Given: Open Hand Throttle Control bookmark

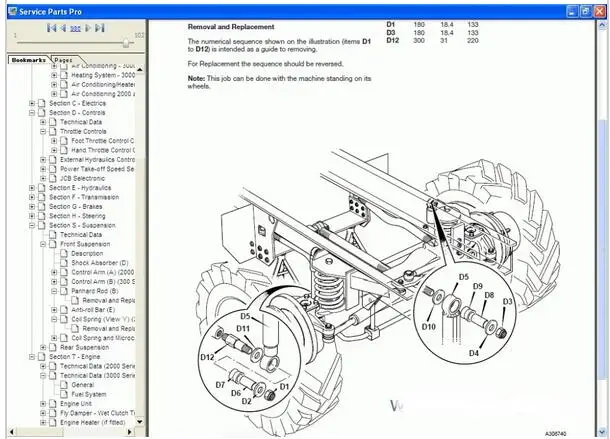Looking at the screenshot, I should [x=103, y=150].
